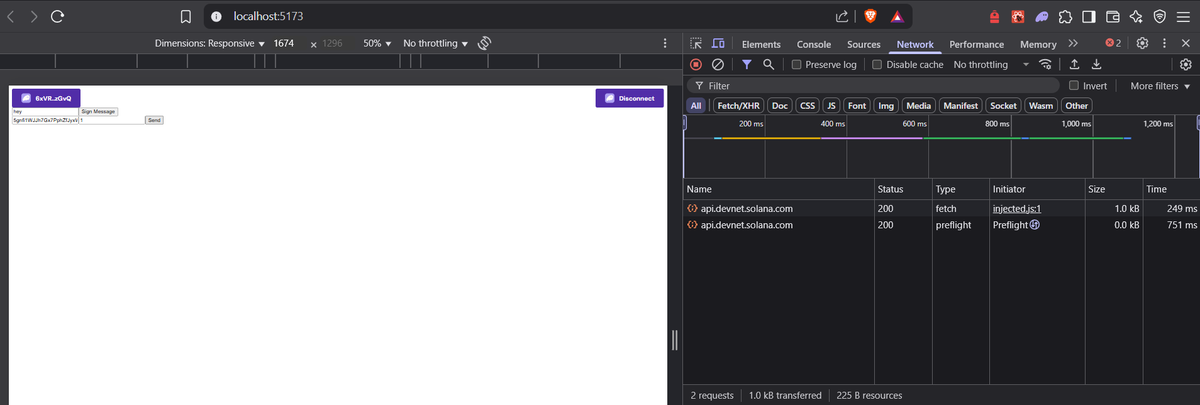Open network conditions wifi icon
The image size is (1200, 405).
[1045, 64]
